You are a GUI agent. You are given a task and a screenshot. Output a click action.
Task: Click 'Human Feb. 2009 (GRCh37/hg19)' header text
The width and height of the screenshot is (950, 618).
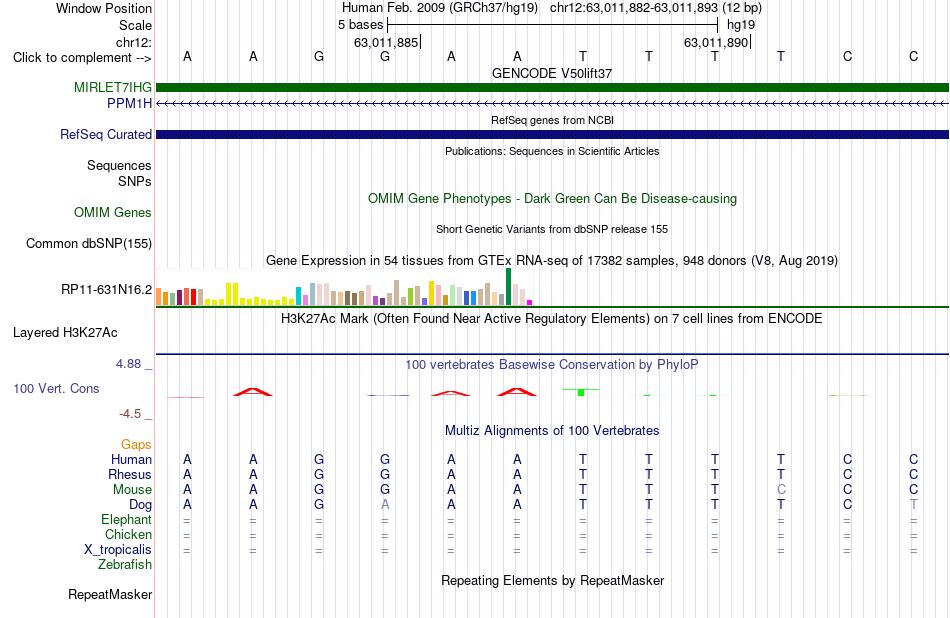pyautogui.click(x=440, y=8)
